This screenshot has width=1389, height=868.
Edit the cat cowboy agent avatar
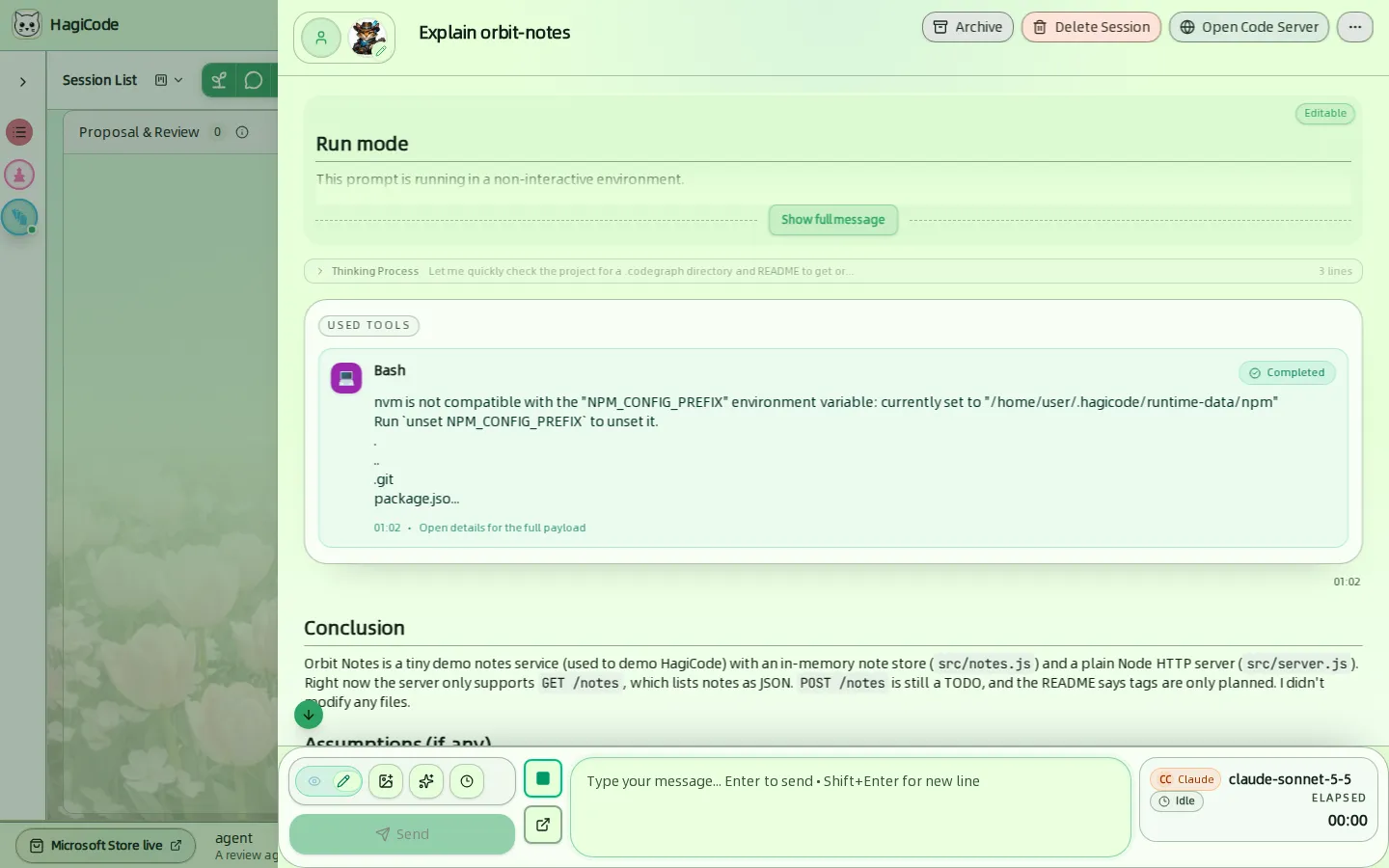coord(368,39)
